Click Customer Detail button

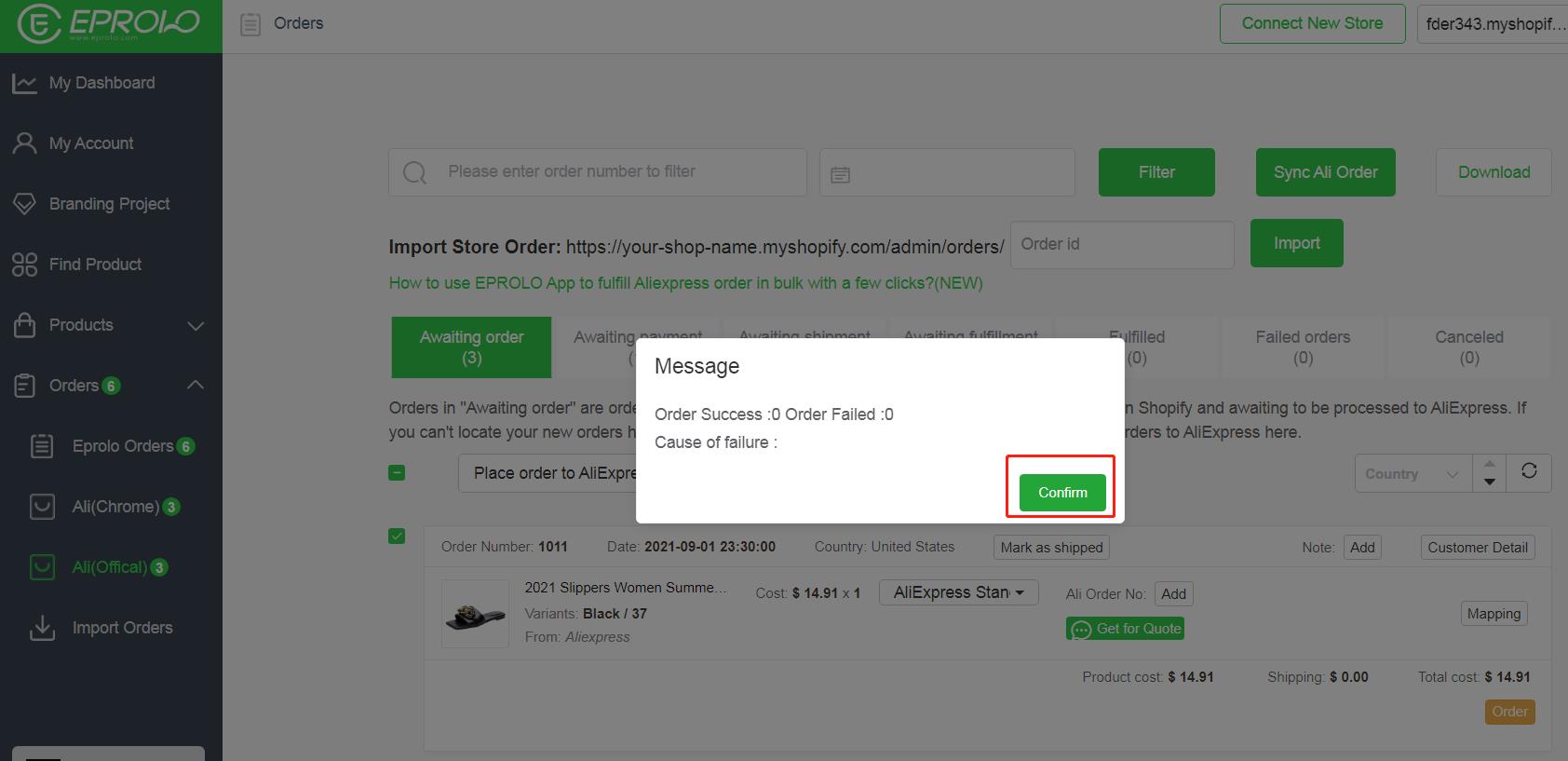click(1478, 548)
